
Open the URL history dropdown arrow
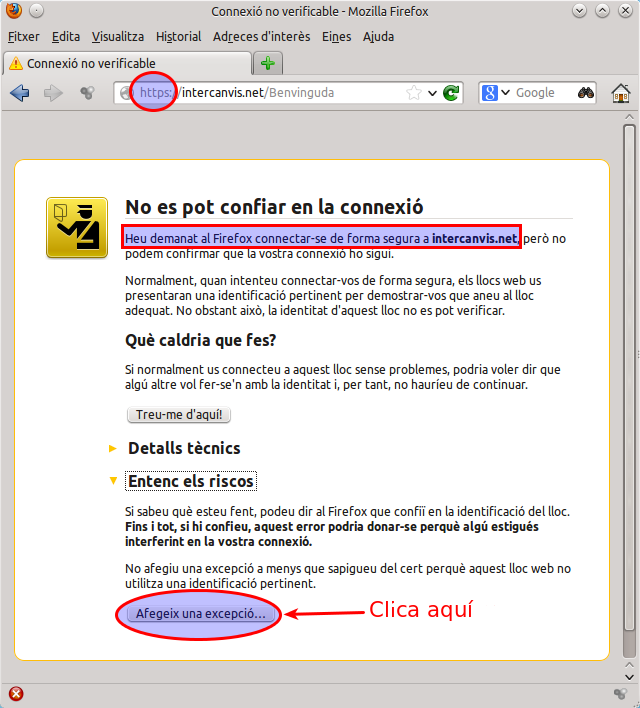point(432,93)
